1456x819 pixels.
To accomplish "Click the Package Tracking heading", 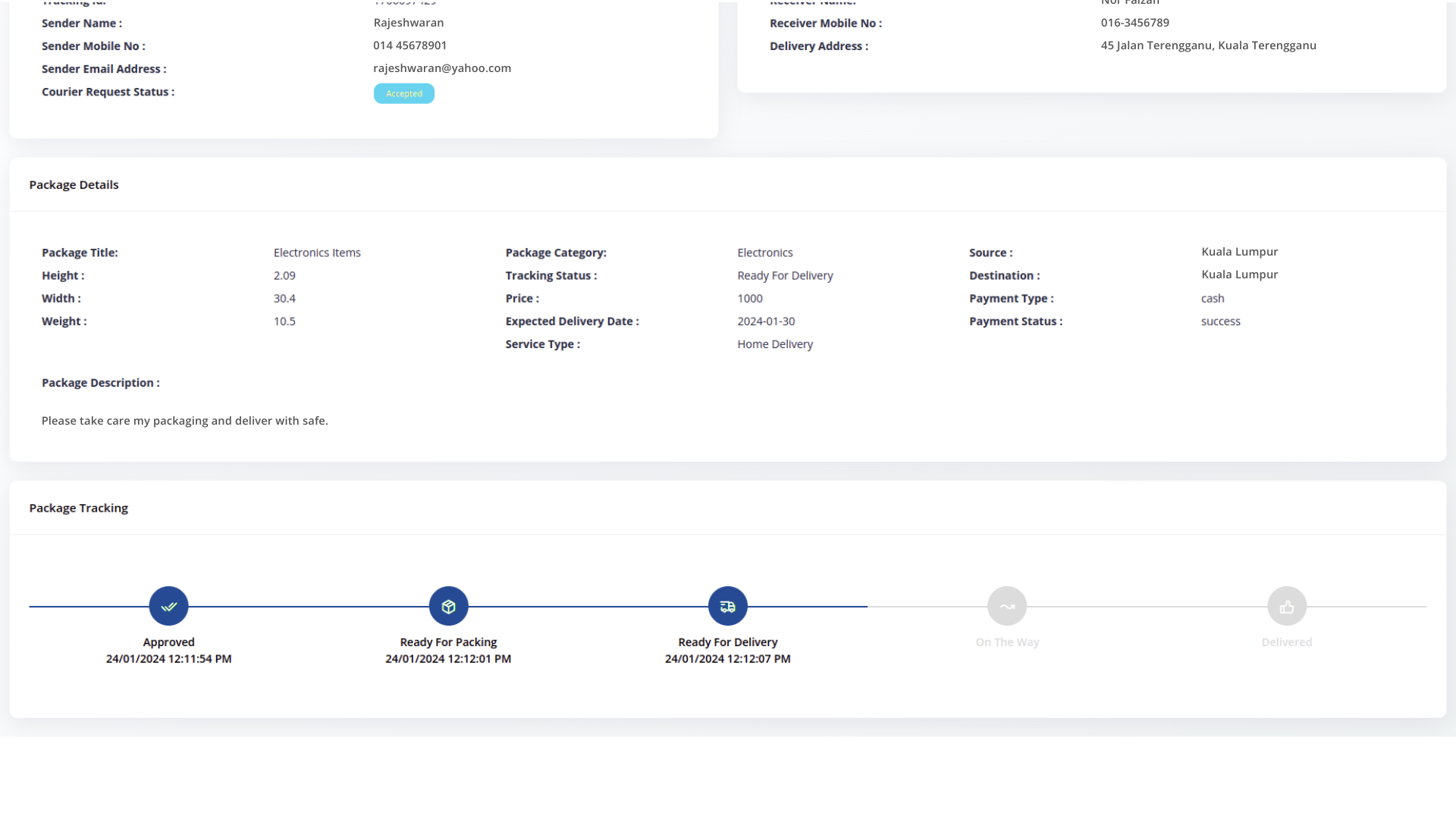I will [78, 508].
